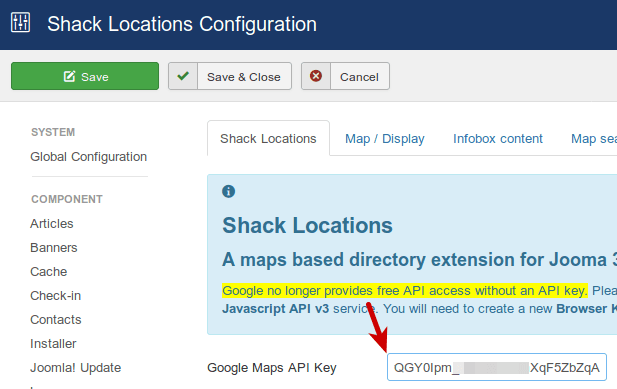Click the green checkmark icon on Save & Close

(x=183, y=76)
